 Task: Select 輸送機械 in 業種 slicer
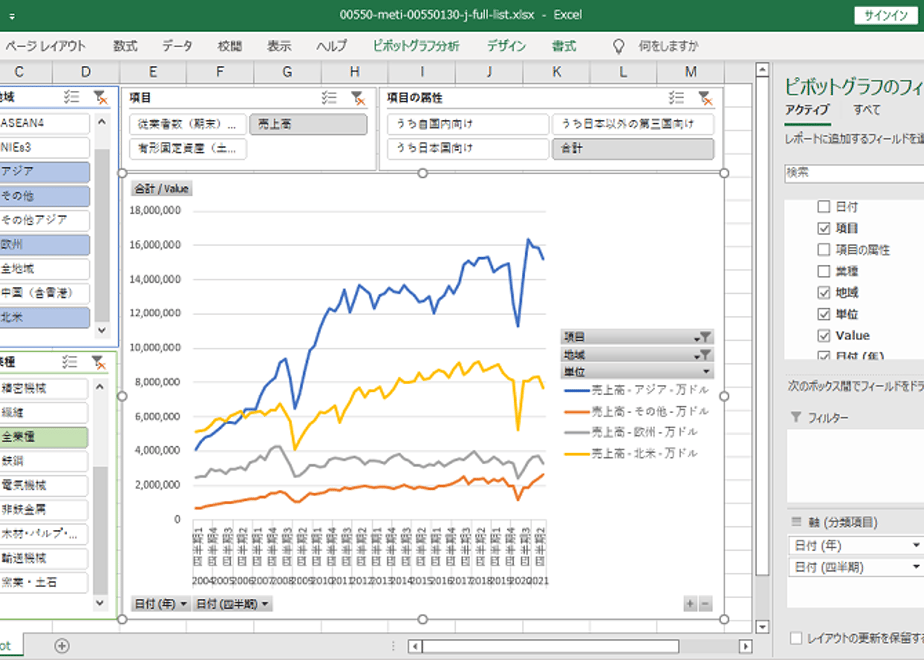[44, 557]
